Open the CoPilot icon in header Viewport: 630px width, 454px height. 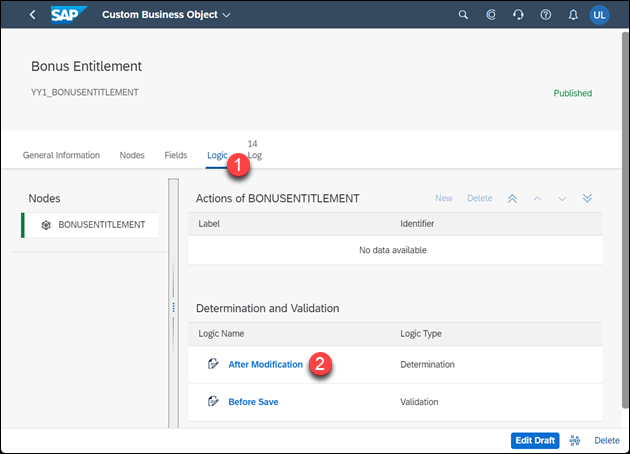click(x=491, y=15)
